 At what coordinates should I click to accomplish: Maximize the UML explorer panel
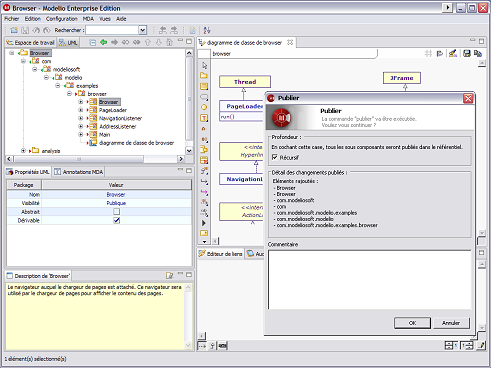(189, 41)
